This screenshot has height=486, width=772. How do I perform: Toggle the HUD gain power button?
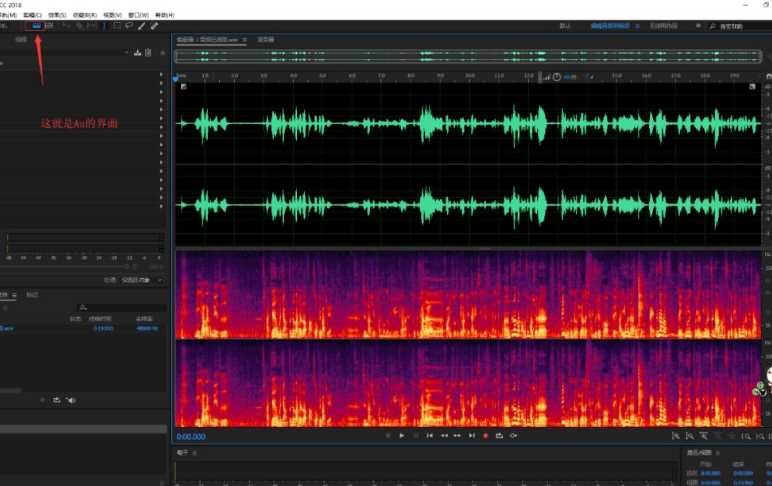coord(557,77)
